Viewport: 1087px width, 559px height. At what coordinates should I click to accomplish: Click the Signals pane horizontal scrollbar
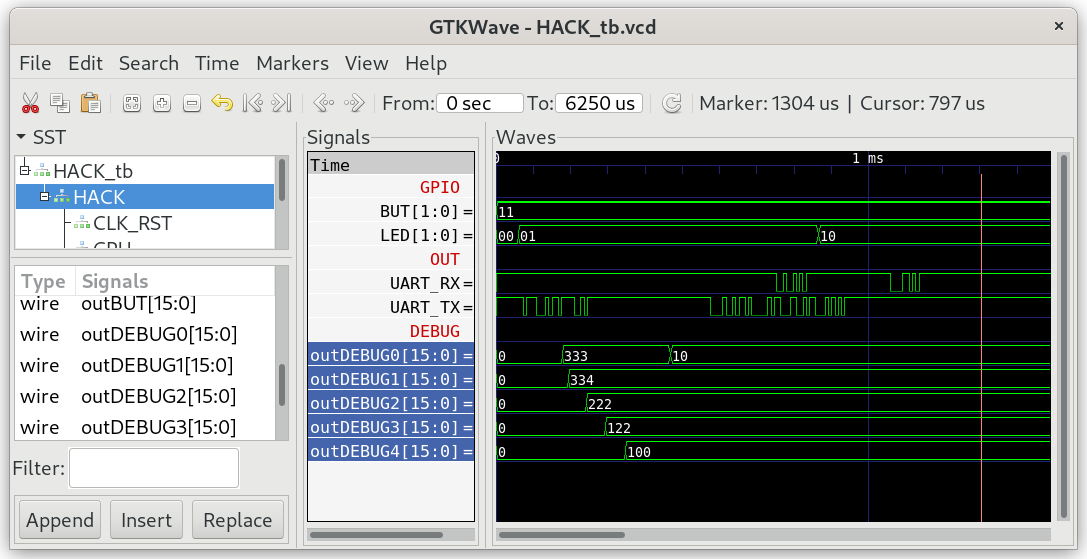(376, 535)
